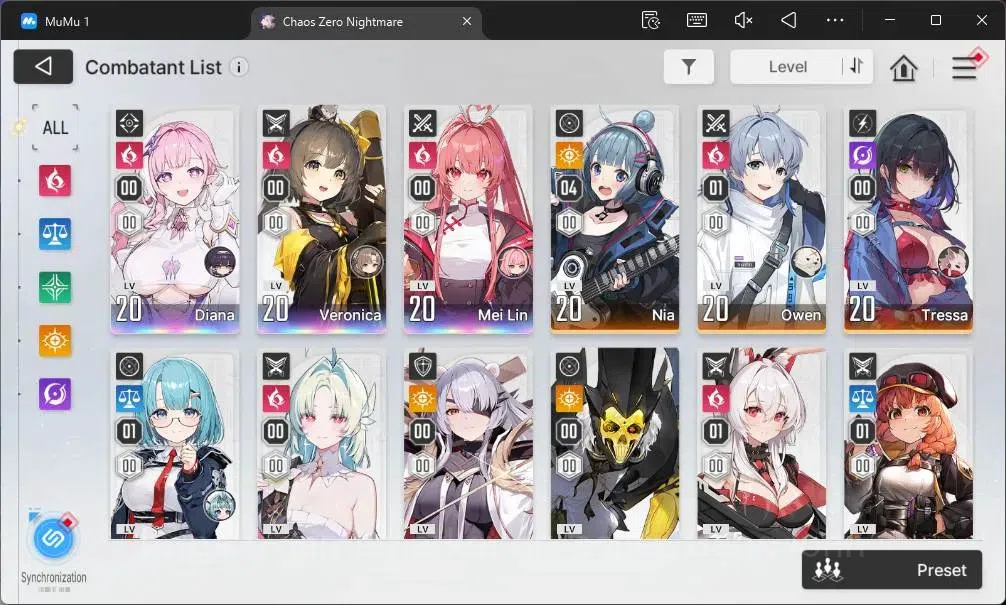Select the Veronica combatant card
The image size is (1006, 605).
[321, 220]
